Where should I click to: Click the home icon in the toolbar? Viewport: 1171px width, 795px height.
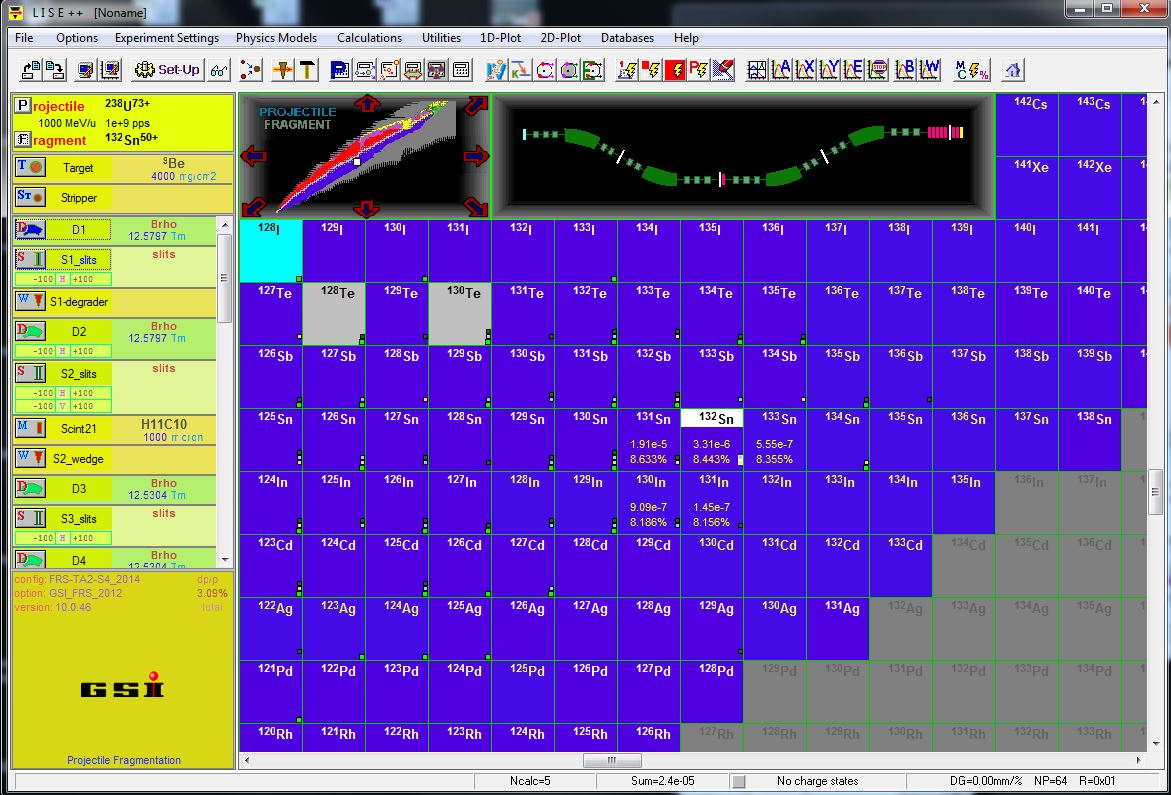tap(1013, 70)
